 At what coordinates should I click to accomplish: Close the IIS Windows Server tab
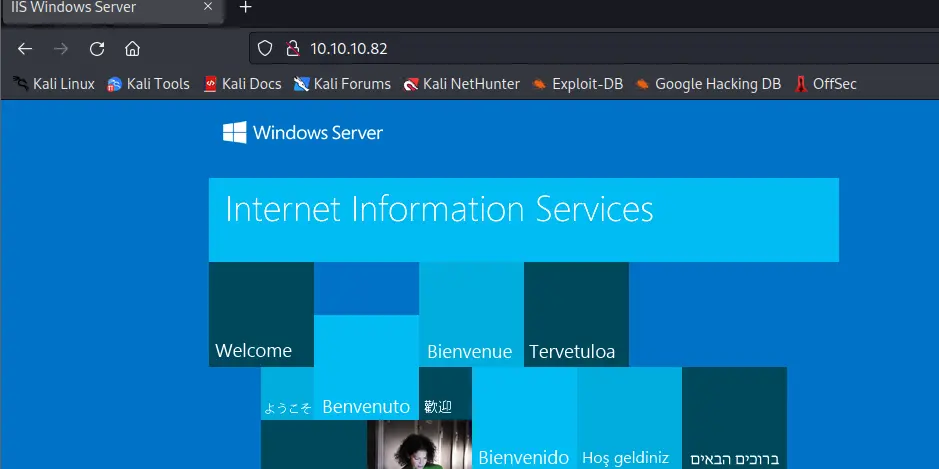pos(208,7)
